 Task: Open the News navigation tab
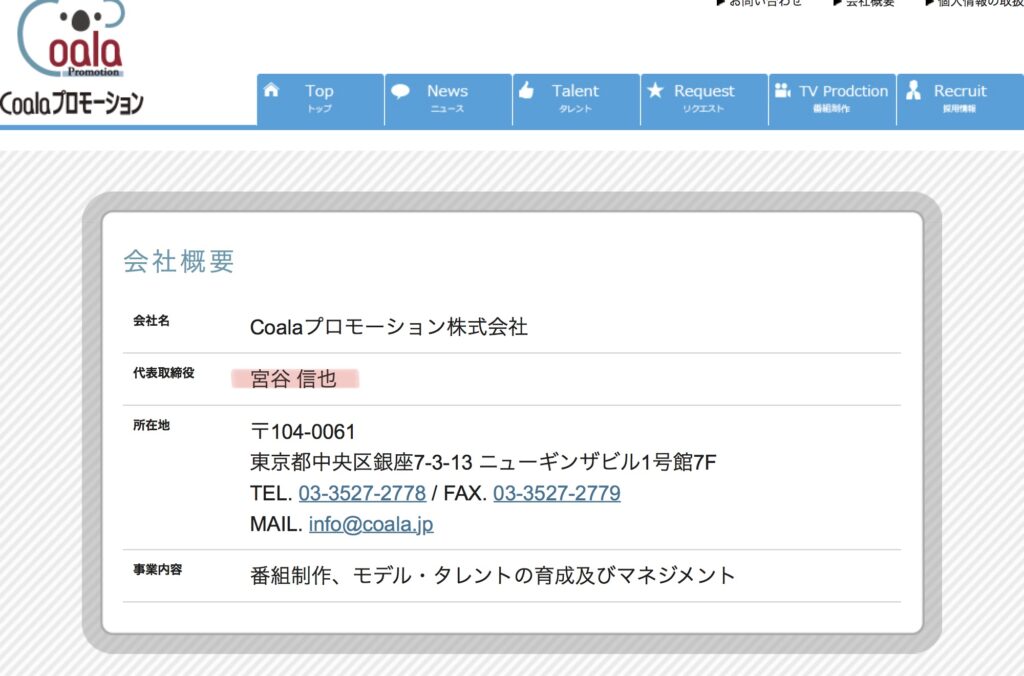point(448,99)
